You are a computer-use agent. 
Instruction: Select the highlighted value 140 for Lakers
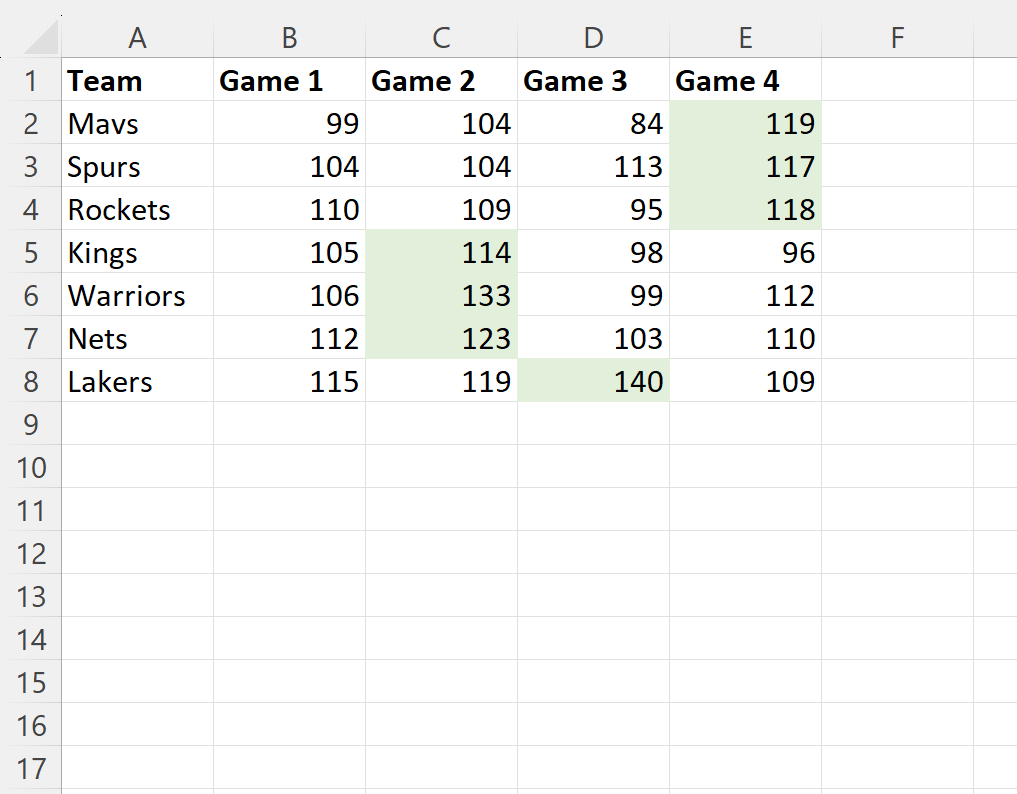(x=593, y=381)
